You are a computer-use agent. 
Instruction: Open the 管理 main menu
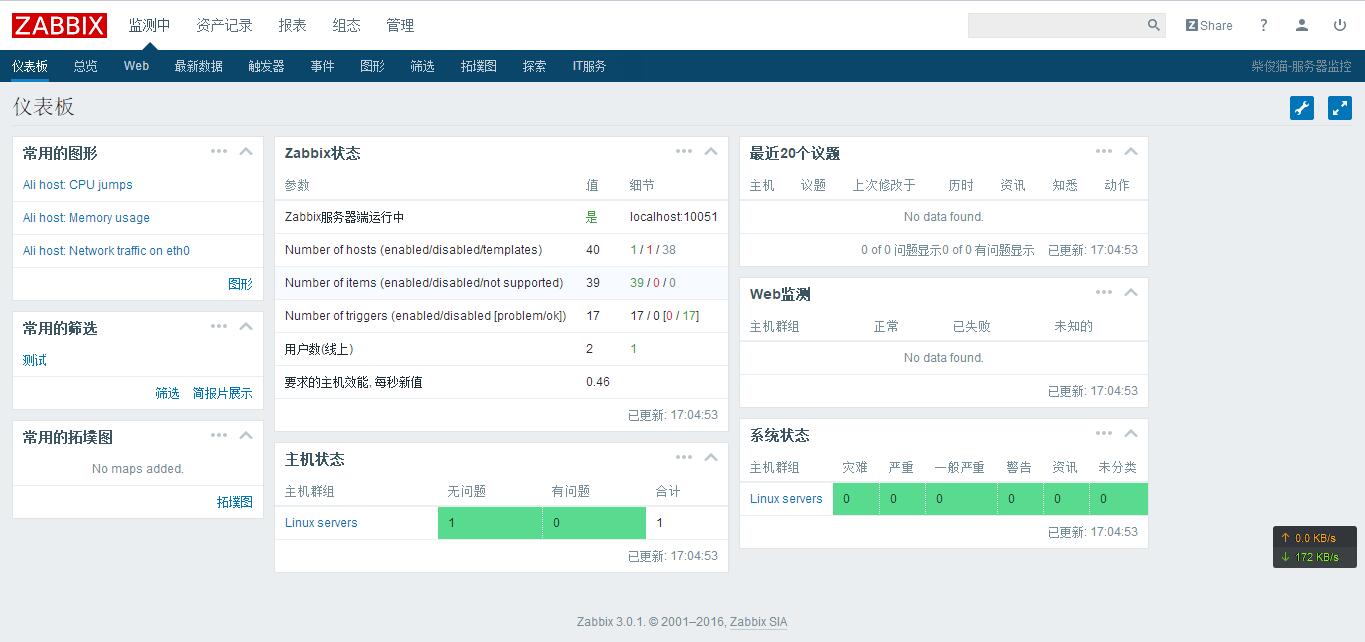(x=400, y=25)
